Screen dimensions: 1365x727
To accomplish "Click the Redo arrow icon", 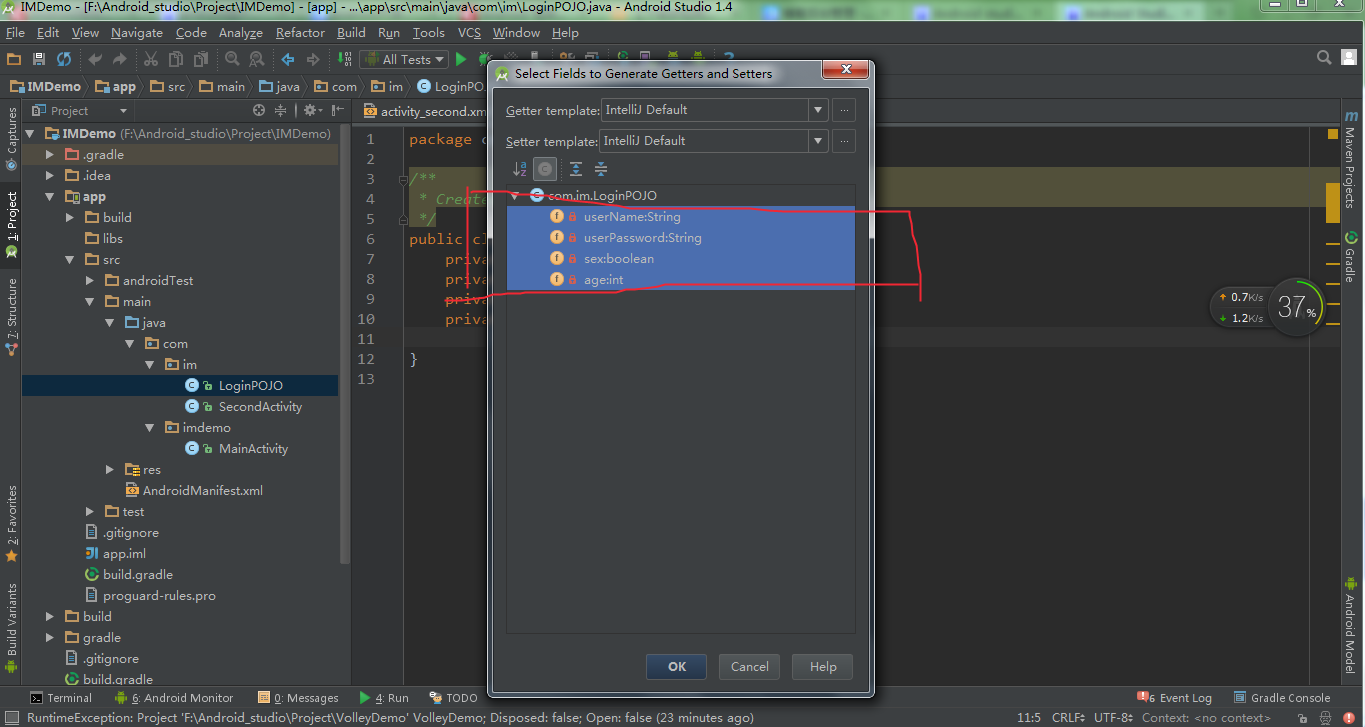I will [121, 59].
